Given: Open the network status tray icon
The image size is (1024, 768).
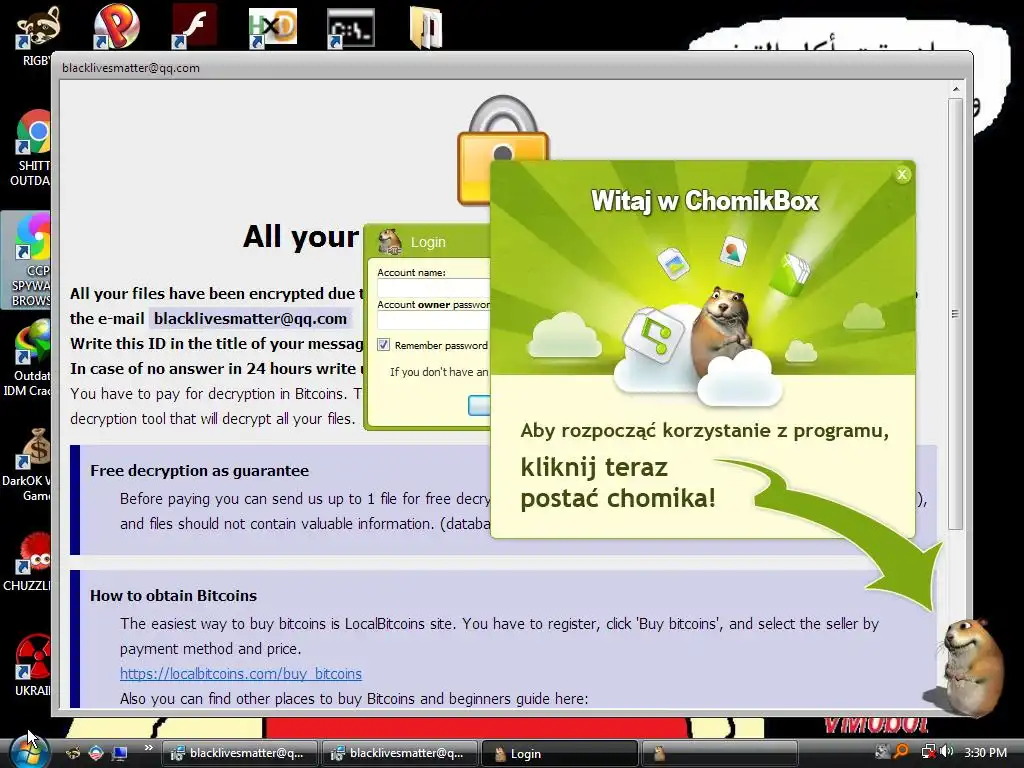Looking at the screenshot, I should click(927, 752).
